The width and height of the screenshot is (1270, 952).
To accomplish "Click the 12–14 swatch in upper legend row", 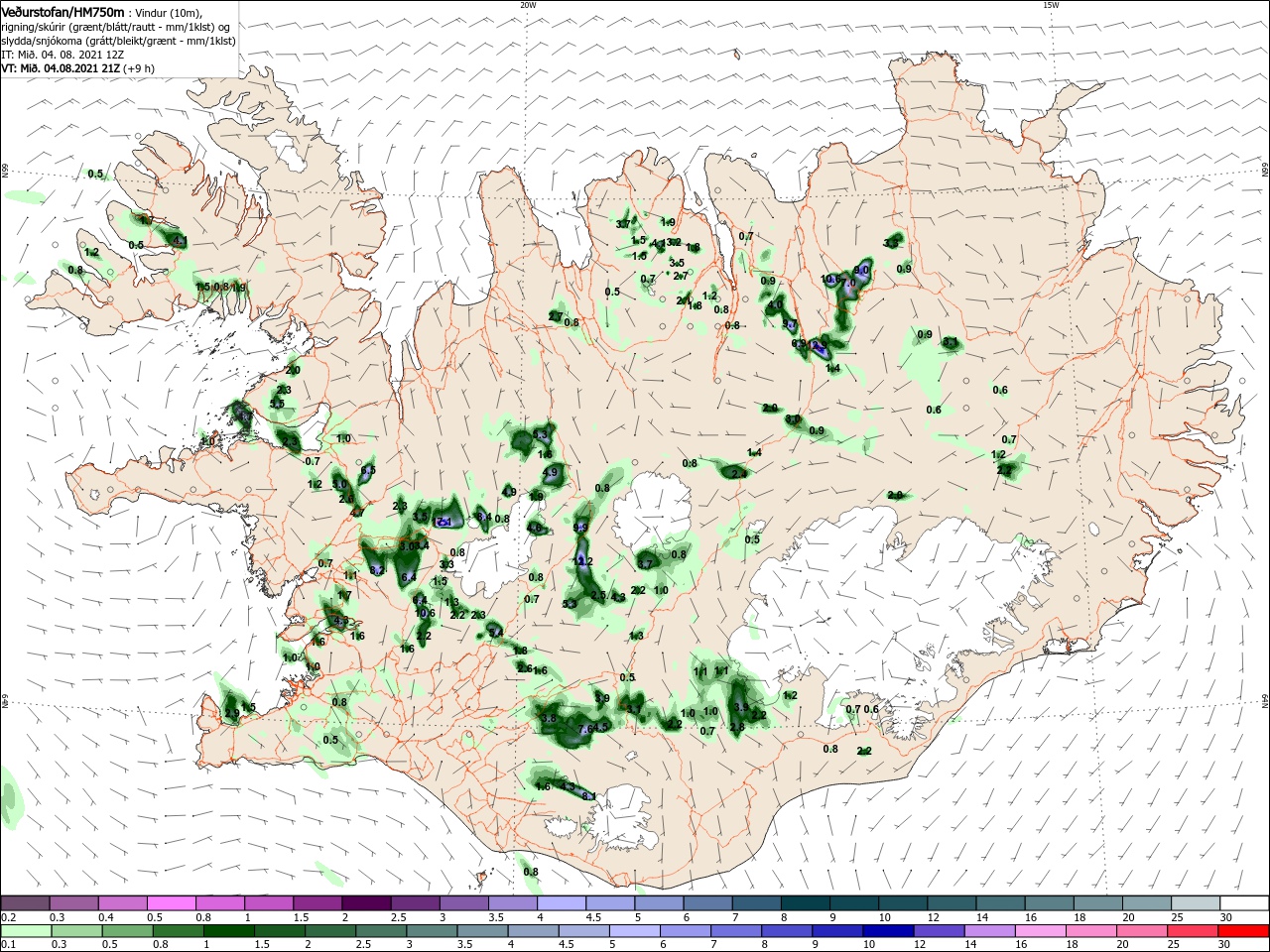I will [x=950, y=902].
